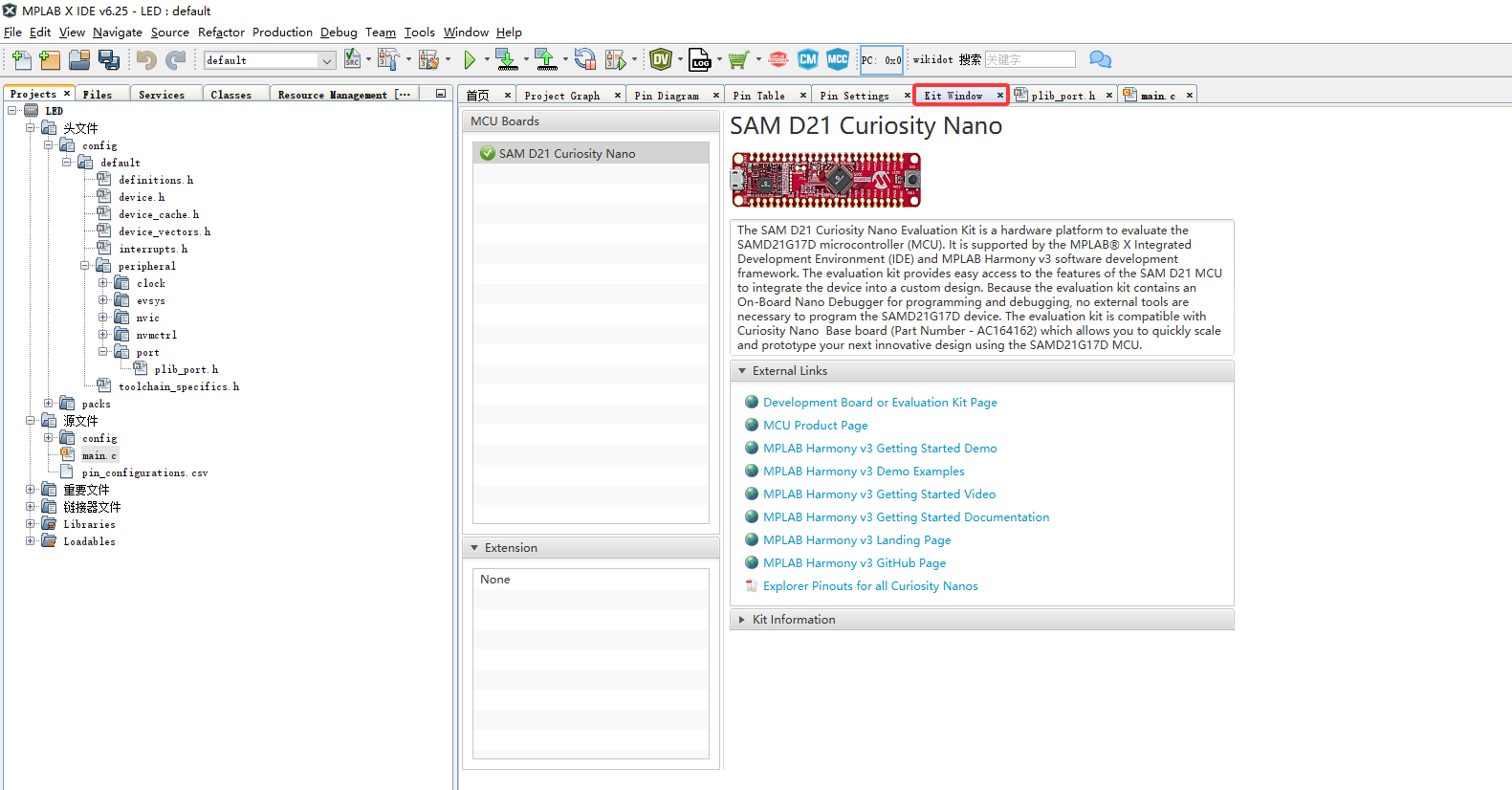Click the Debug Project icon

616,59
